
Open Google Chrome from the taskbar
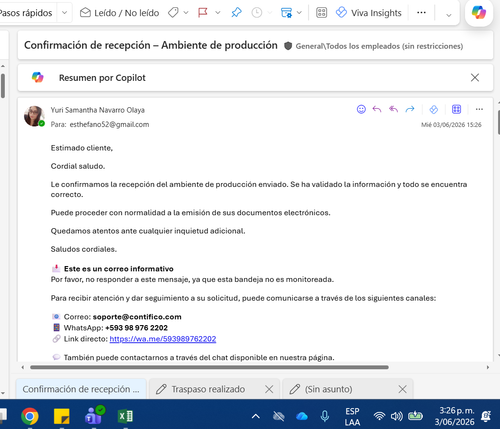pyautogui.click(x=30, y=416)
